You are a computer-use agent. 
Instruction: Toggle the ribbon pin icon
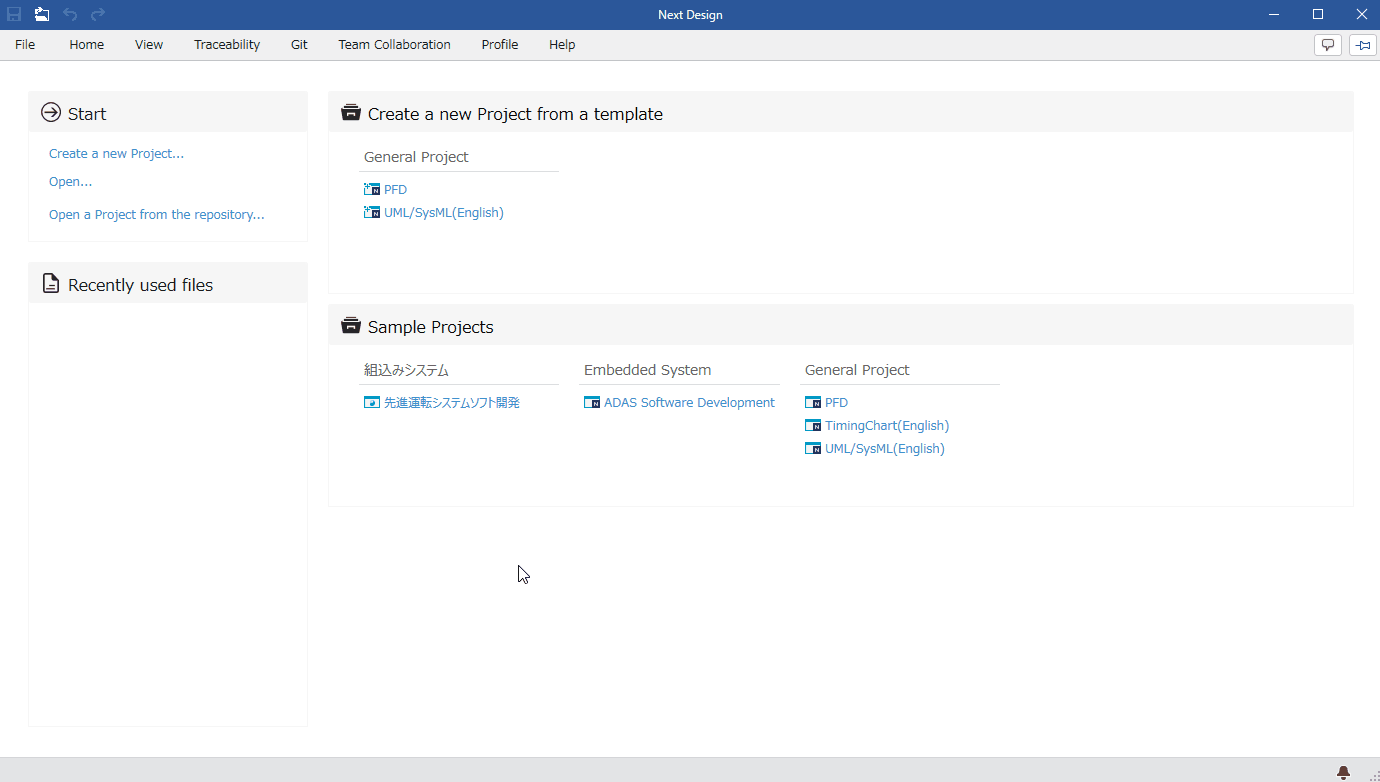1363,45
